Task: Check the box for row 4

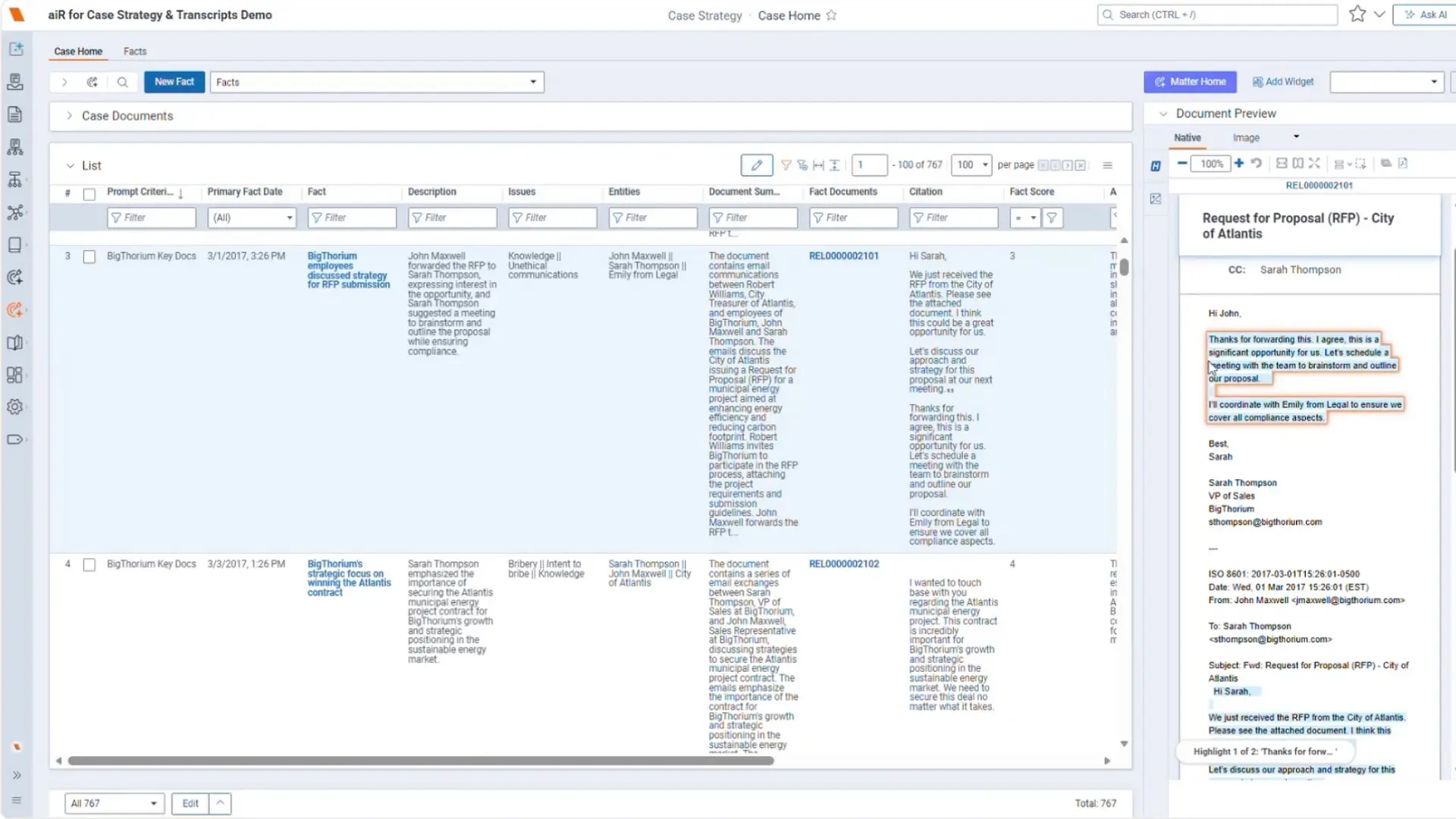Action: tap(89, 565)
